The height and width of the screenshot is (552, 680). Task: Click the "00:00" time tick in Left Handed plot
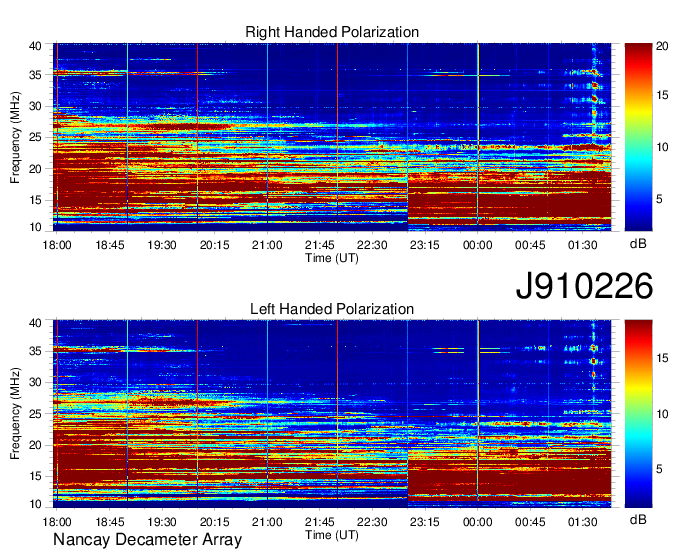[x=477, y=522]
